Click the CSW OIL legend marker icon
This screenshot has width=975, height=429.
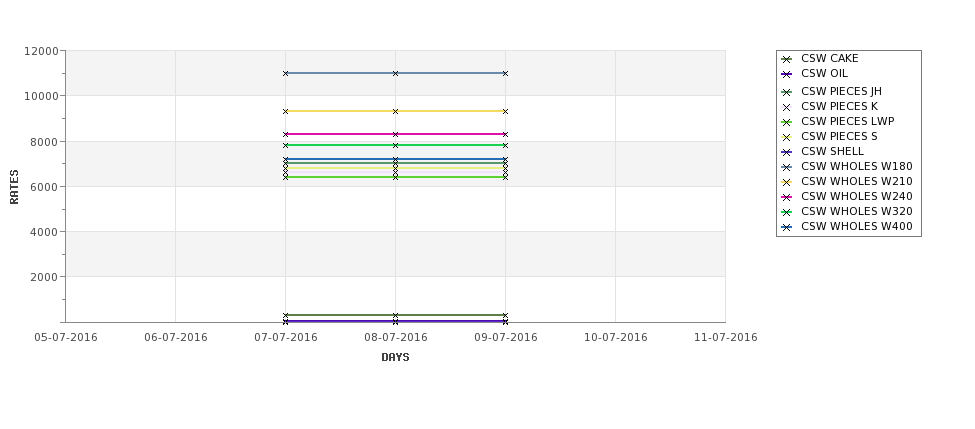(x=787, y=74)
